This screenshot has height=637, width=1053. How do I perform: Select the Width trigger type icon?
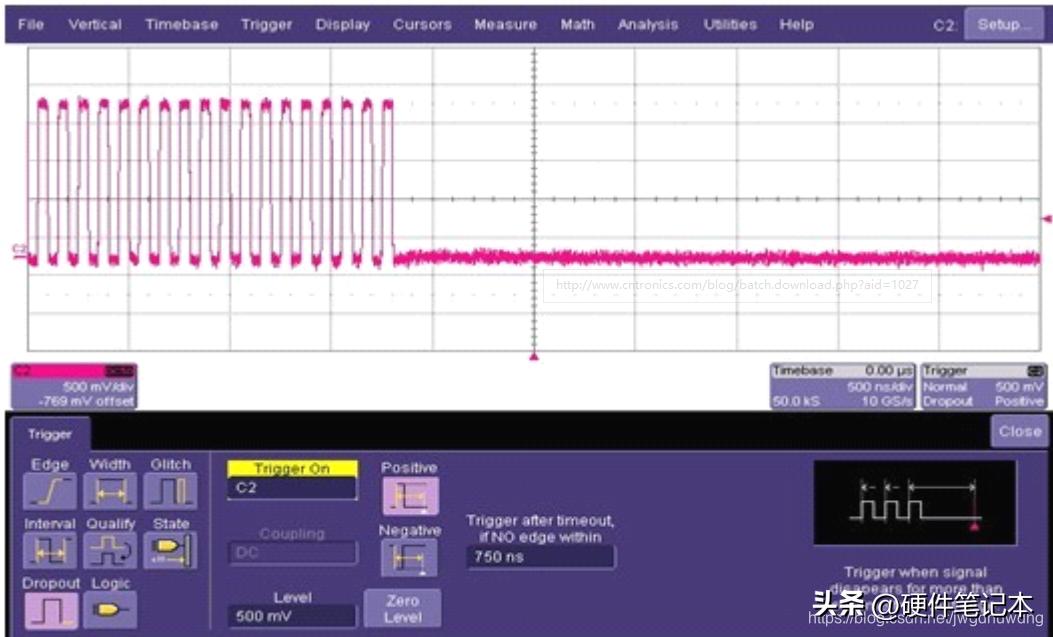point(110,491)
